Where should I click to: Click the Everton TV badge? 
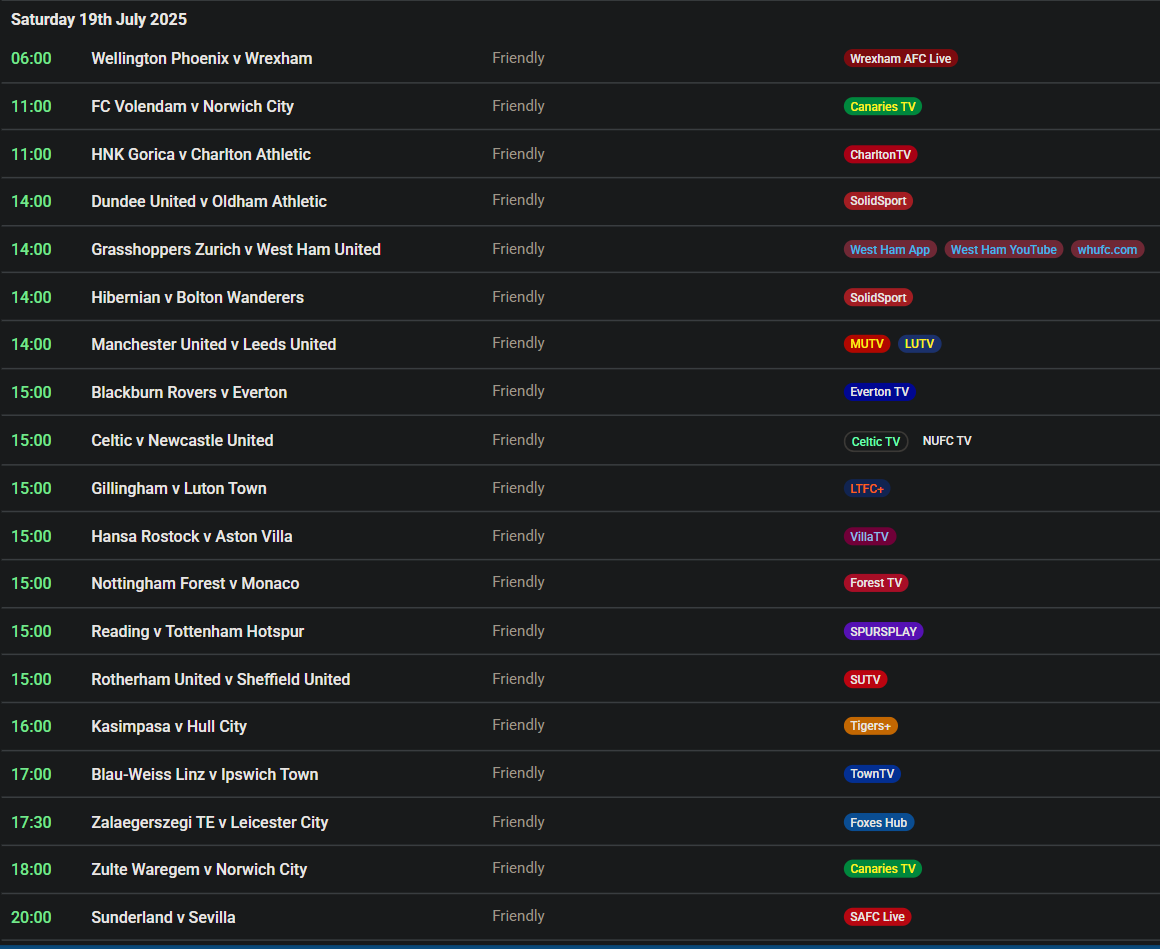tap(880, 392)
